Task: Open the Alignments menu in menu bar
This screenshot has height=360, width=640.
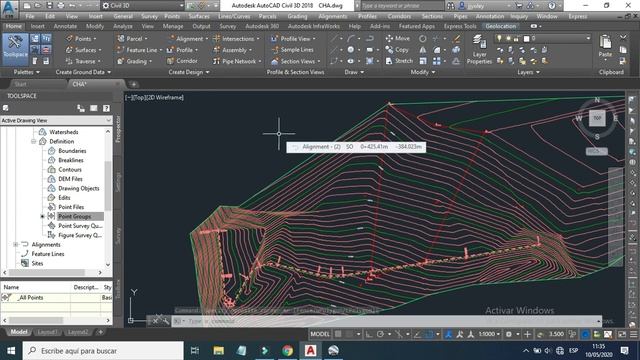Action: click(333, 16)
